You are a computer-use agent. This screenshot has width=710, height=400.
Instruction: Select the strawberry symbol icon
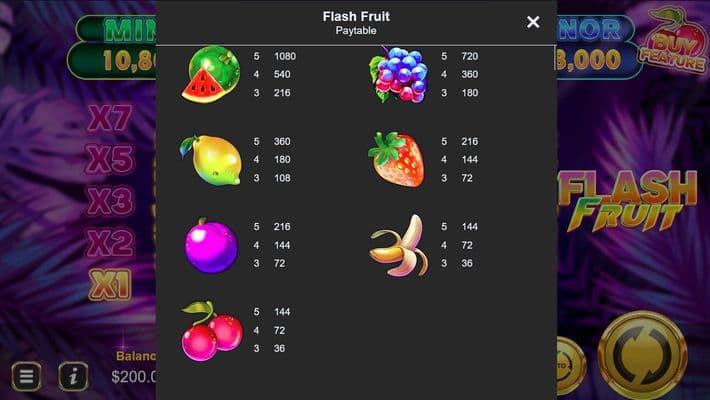(x=397, y=159)
